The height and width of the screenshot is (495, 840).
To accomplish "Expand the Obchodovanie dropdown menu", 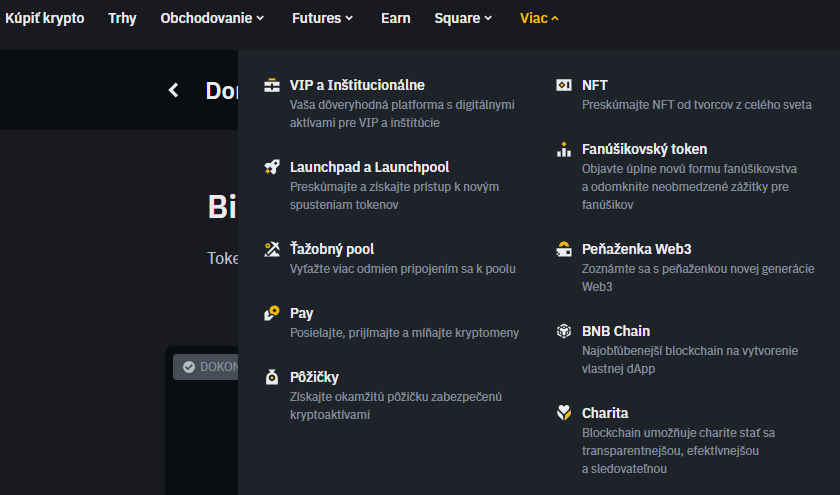I will pyautogui.click(x=212, y=18).
